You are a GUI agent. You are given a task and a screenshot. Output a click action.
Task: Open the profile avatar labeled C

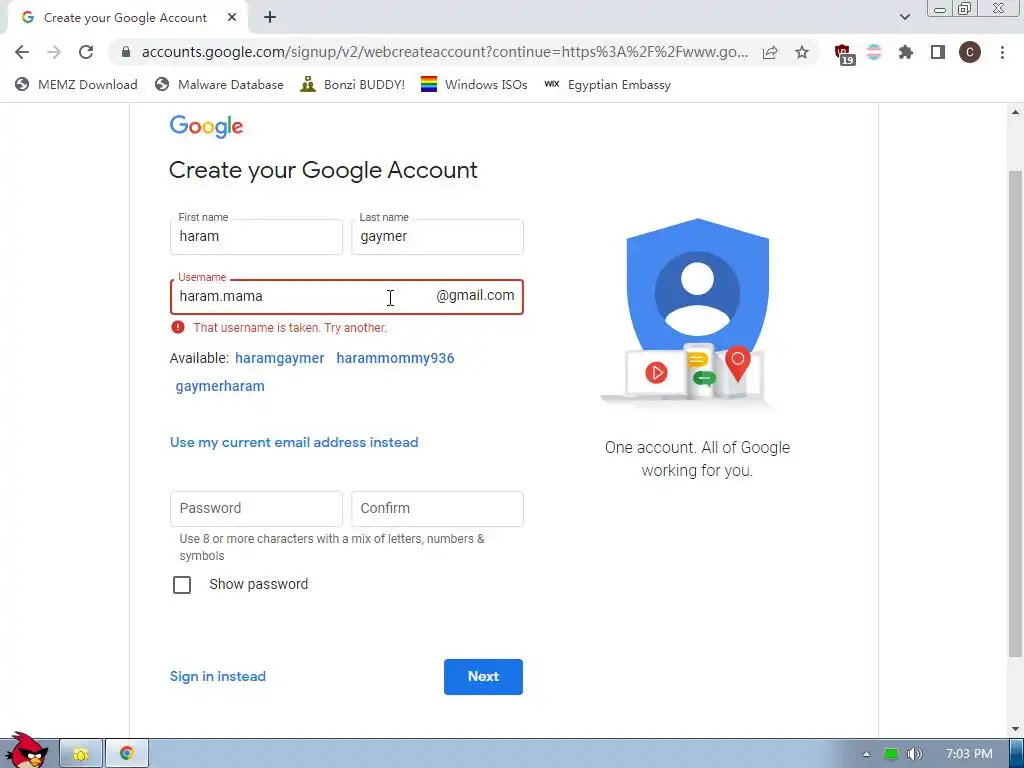(x=970, y=52)
